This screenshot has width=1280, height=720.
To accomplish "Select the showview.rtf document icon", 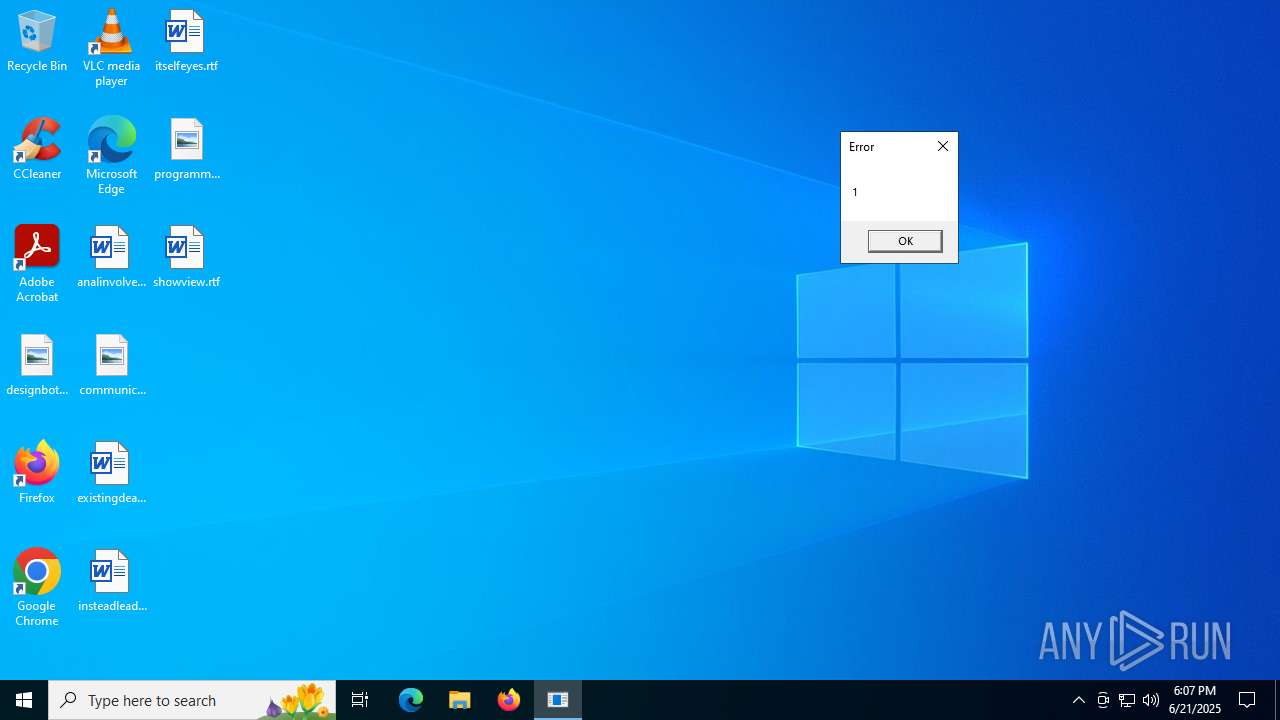I will 186,258.
